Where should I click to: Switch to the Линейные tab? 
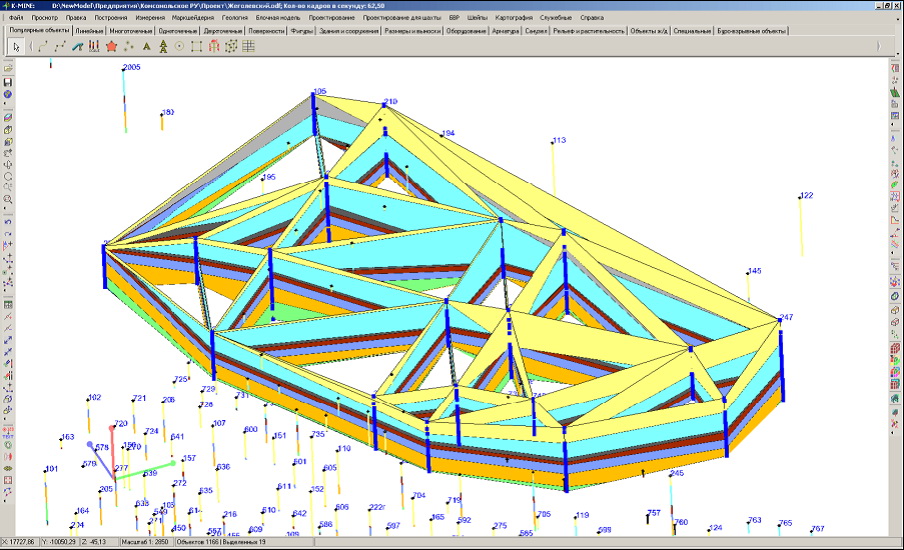coord(88,31)
